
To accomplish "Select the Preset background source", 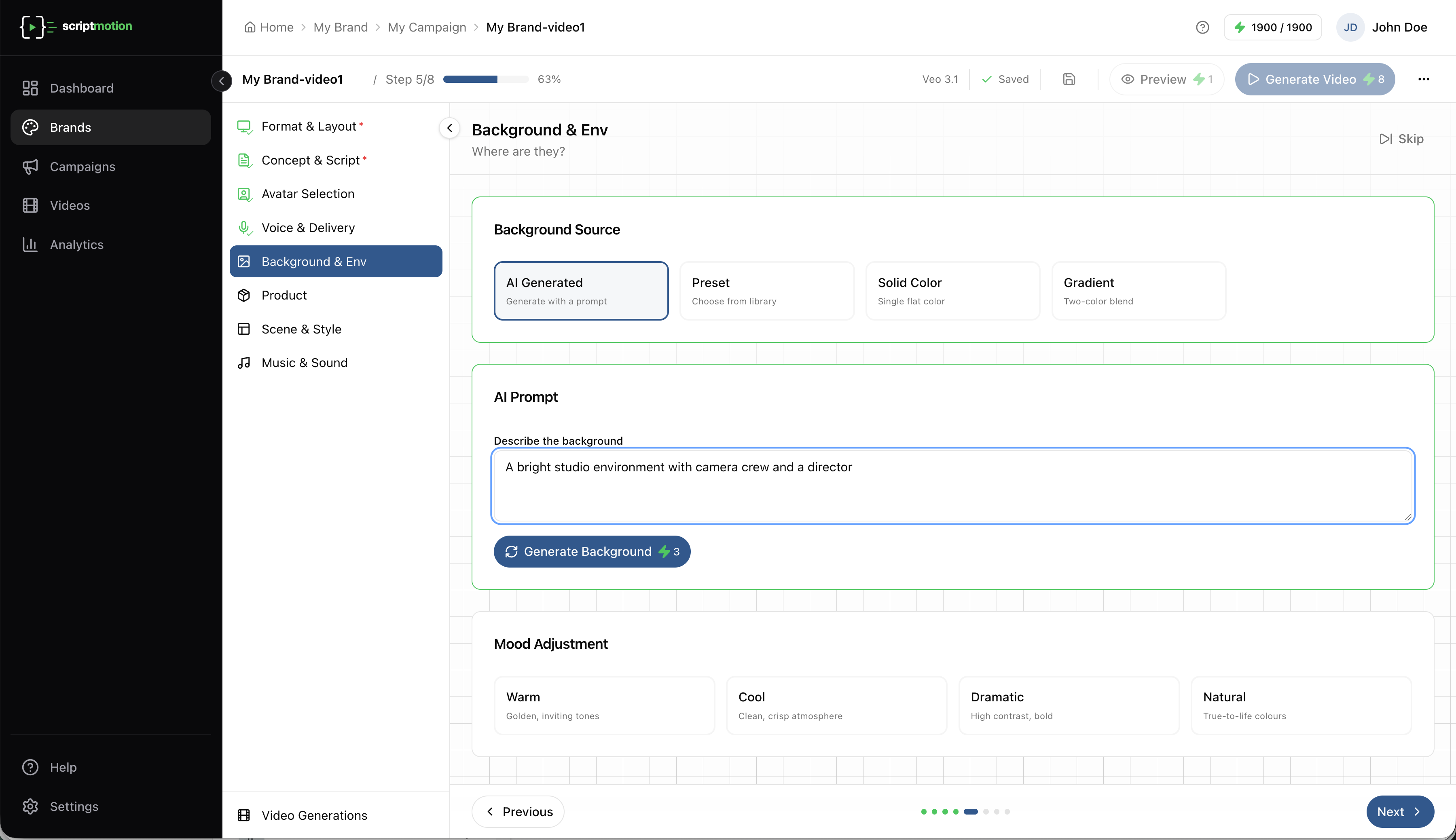I will [x=766, y=291].
